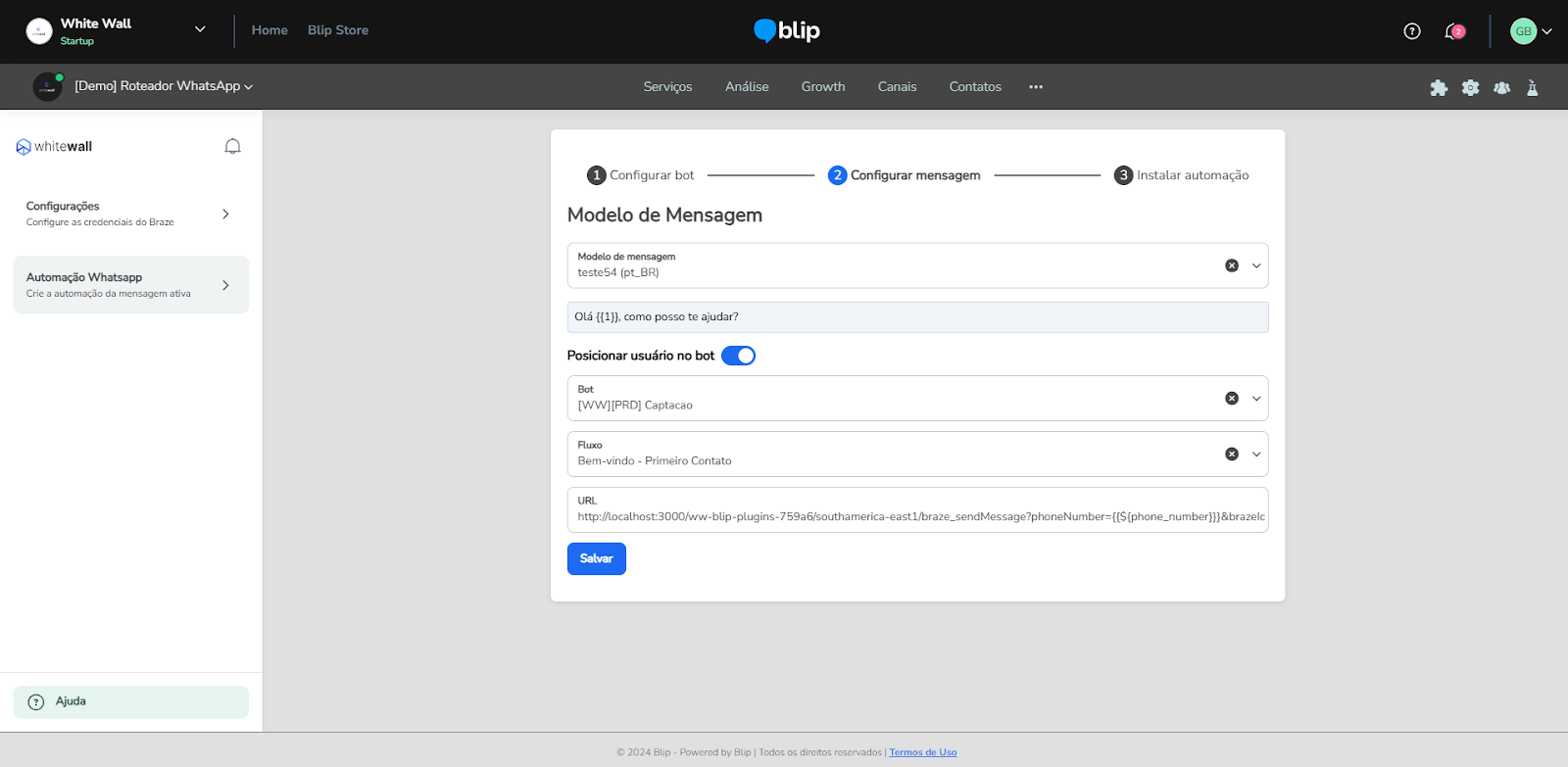Image resolution: width=1568 pixels, height=767 pixels.
Task: Go to step 1 Configurar bot
Action: tap(640, 175)
